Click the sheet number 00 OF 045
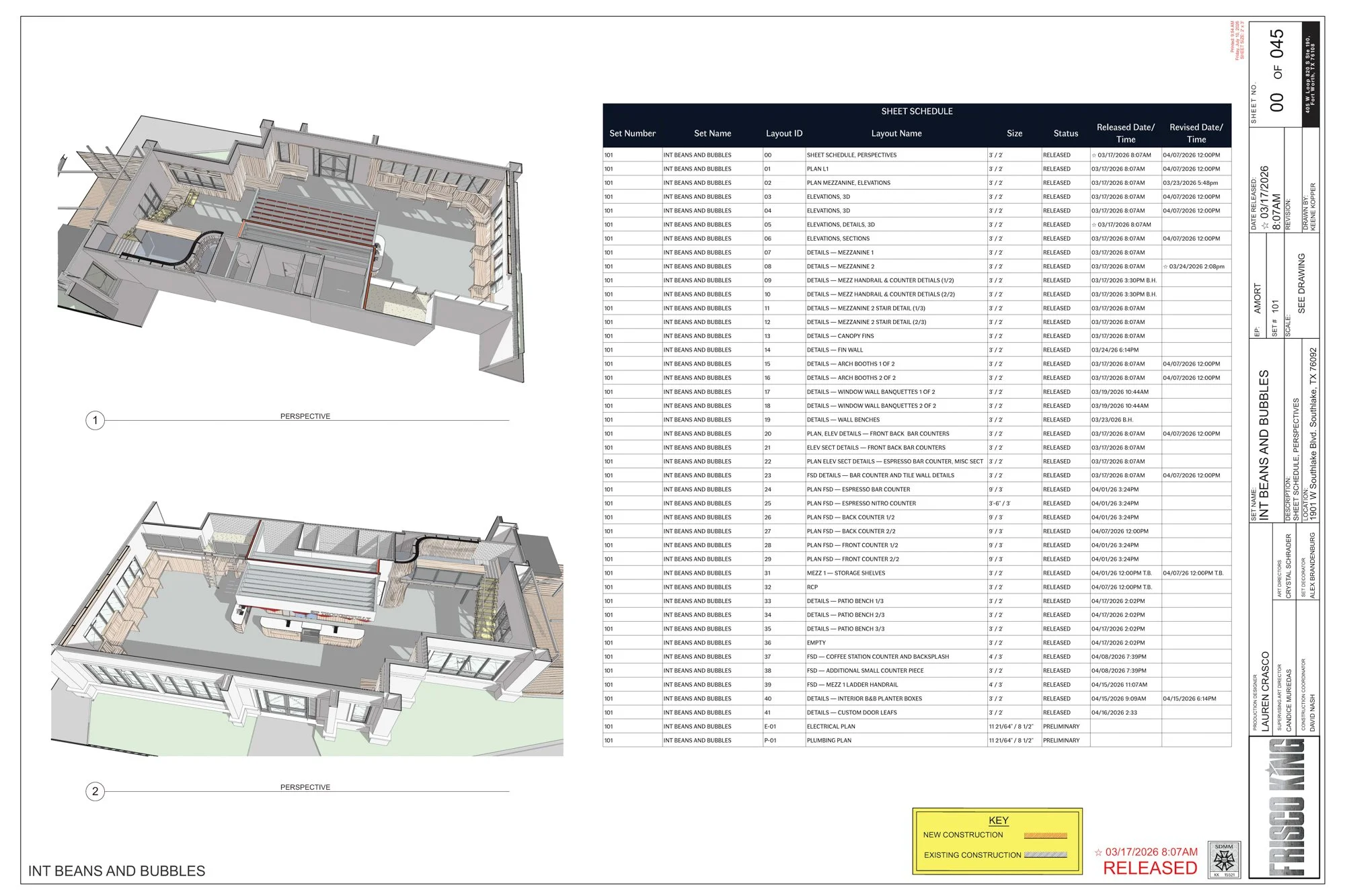This screenshot has height=896, width=1345. coord(1276,70)
